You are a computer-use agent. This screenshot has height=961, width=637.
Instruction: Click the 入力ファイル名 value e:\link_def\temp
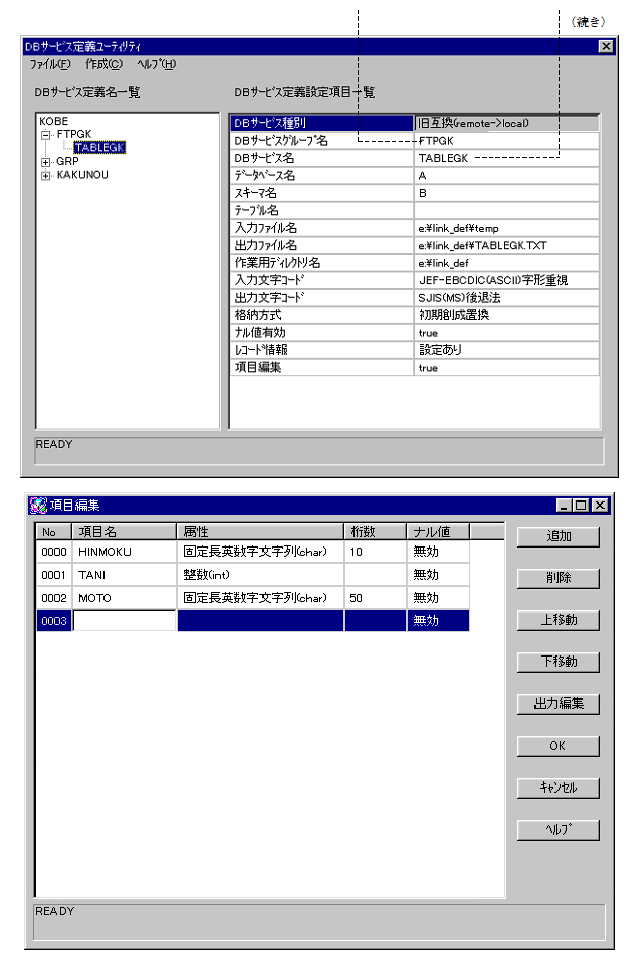pyautogui.click(x=507, y=228)
